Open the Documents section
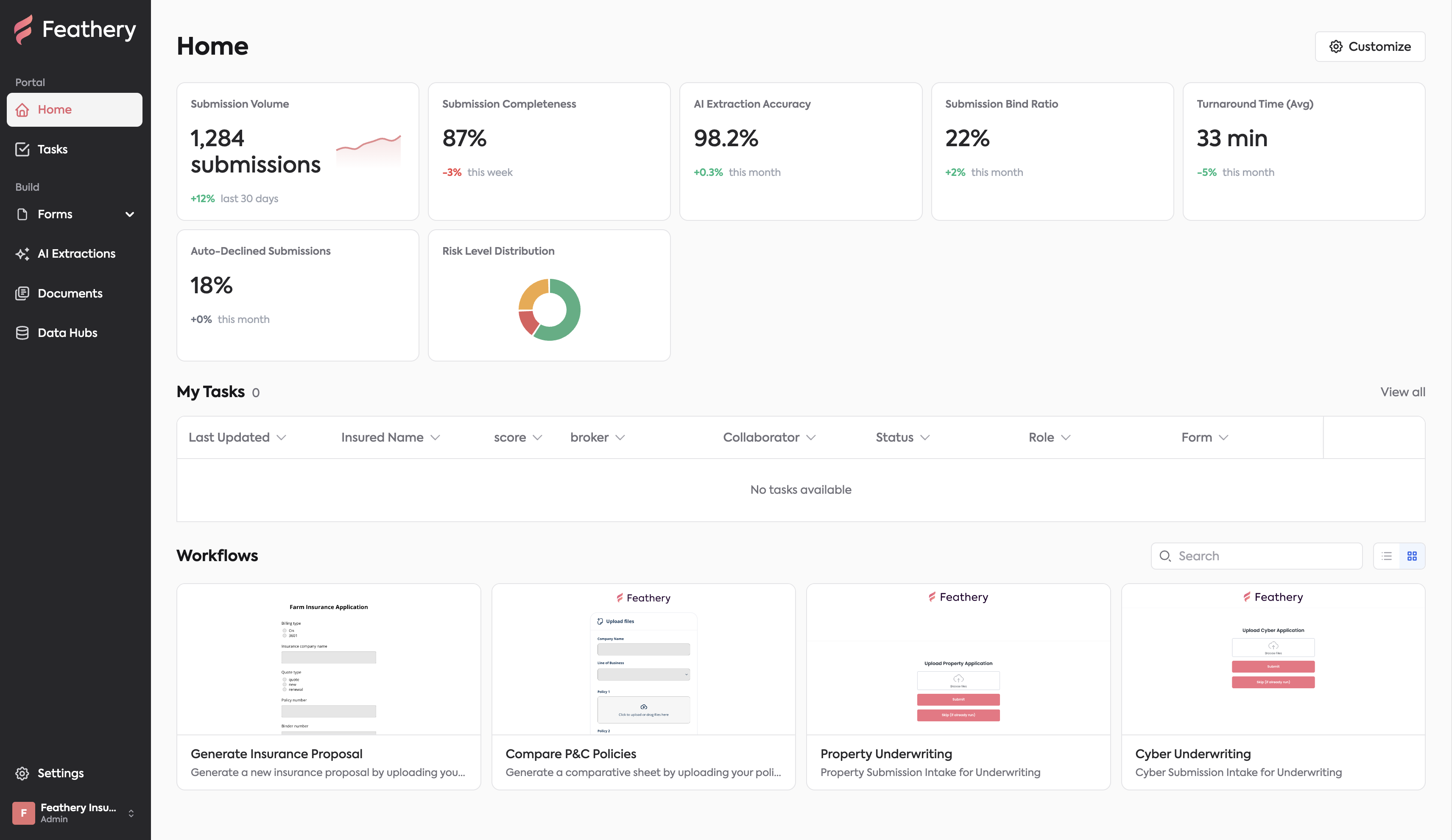1452x840 pixels. tap(74, 293)
